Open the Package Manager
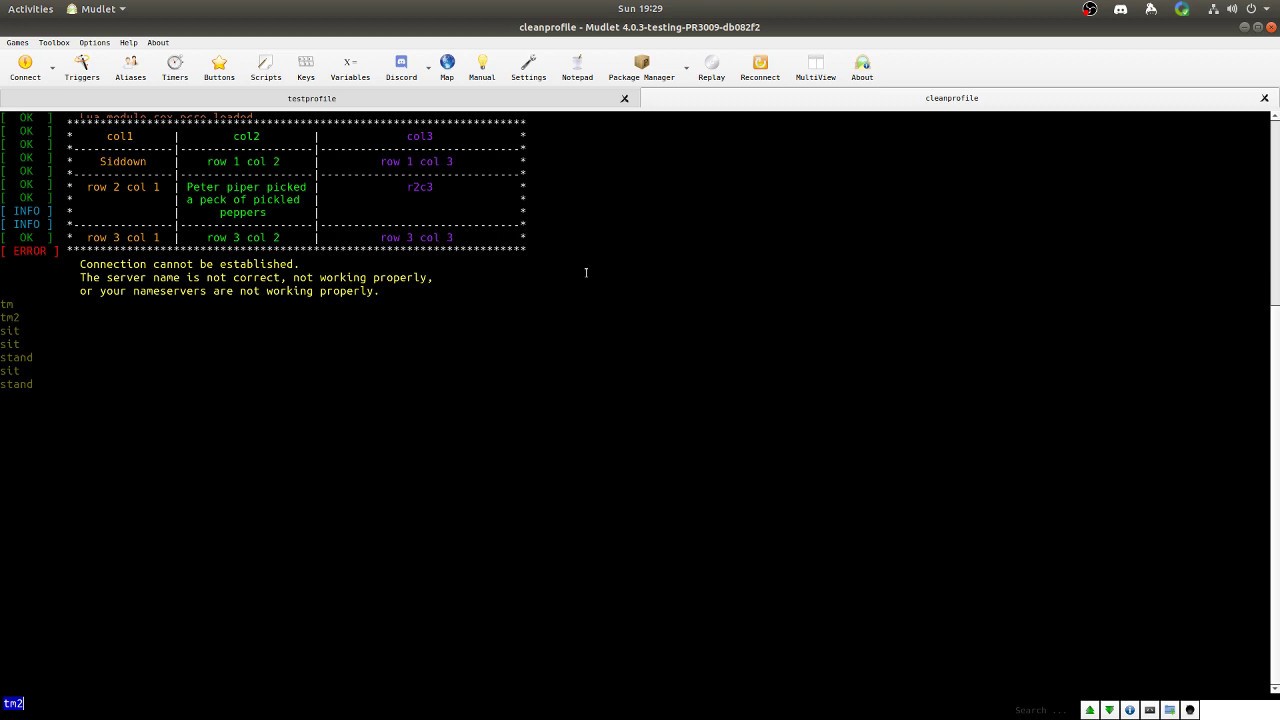 pyautogui.click(x=642, y=67)
